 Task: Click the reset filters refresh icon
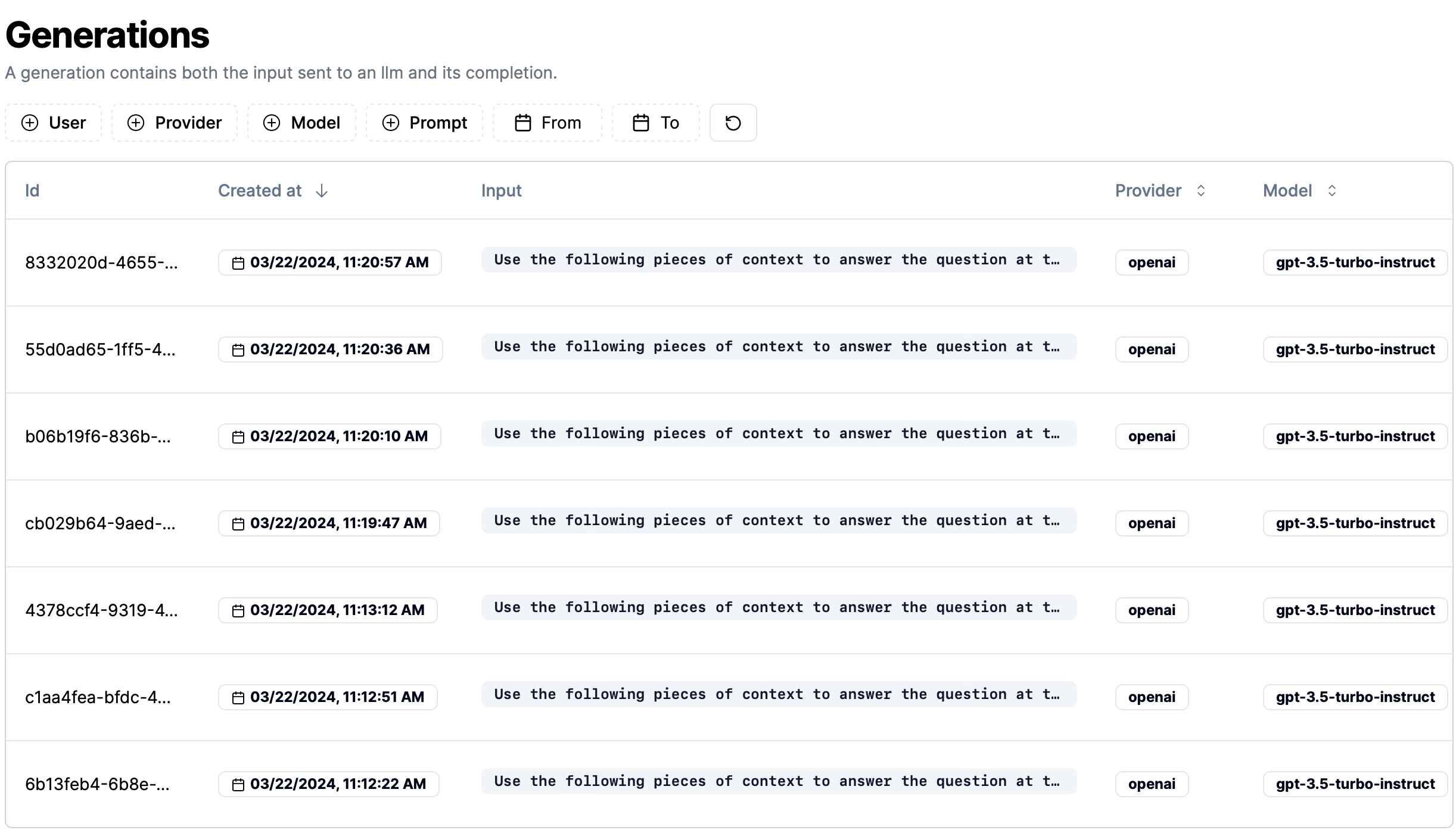tap(733, 123)
